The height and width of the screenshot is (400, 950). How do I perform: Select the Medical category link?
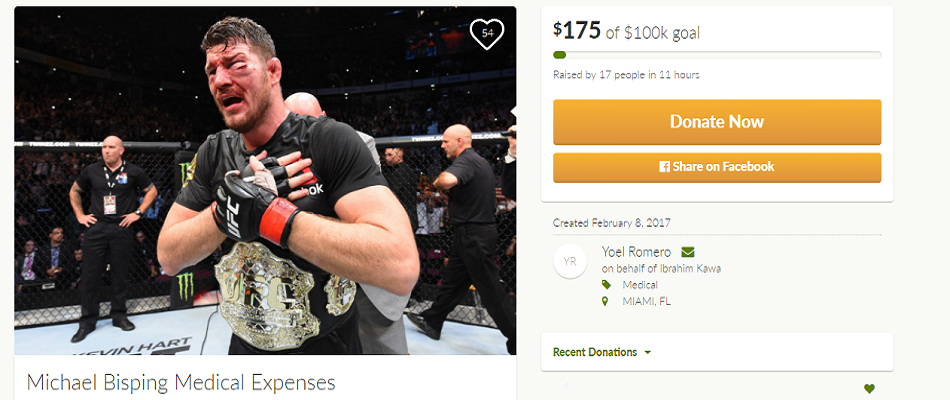point(640,285)
